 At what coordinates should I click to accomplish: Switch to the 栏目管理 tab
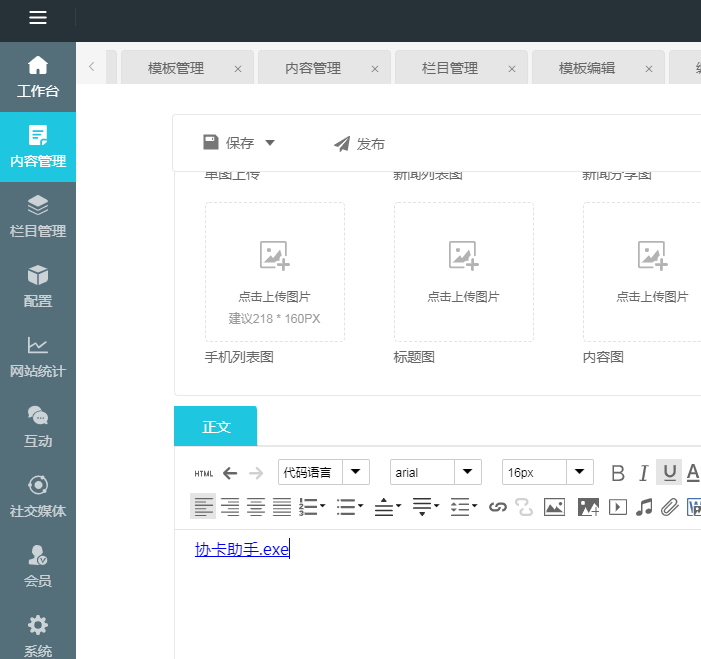coord(450,69)
